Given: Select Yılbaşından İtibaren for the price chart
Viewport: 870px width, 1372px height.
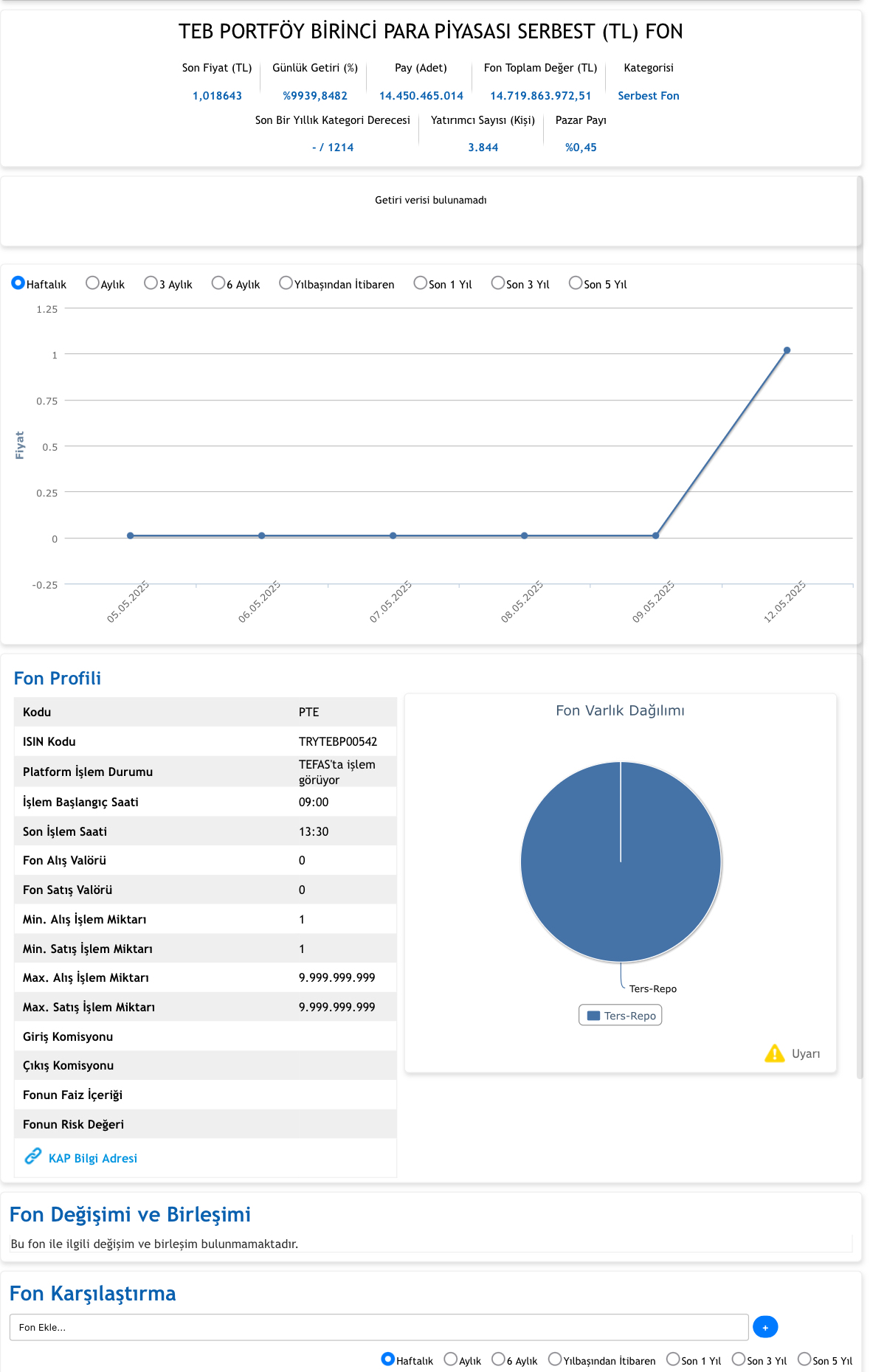Looking at the screenshot, I should [x=286, y=283].
